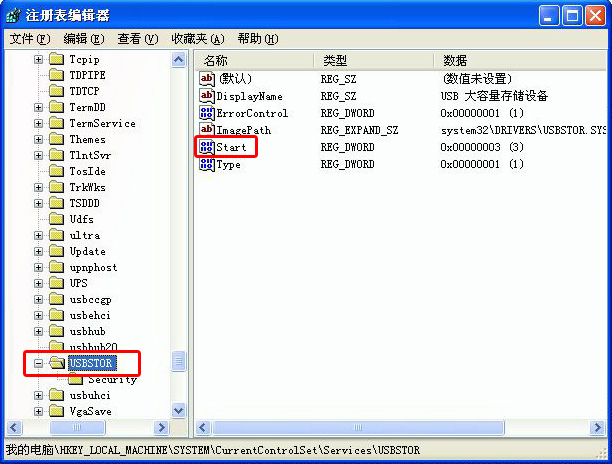Select the ErrorControl value icon
Image resolution: width=612 pixels, height=464 pixels.
[207, 113]
